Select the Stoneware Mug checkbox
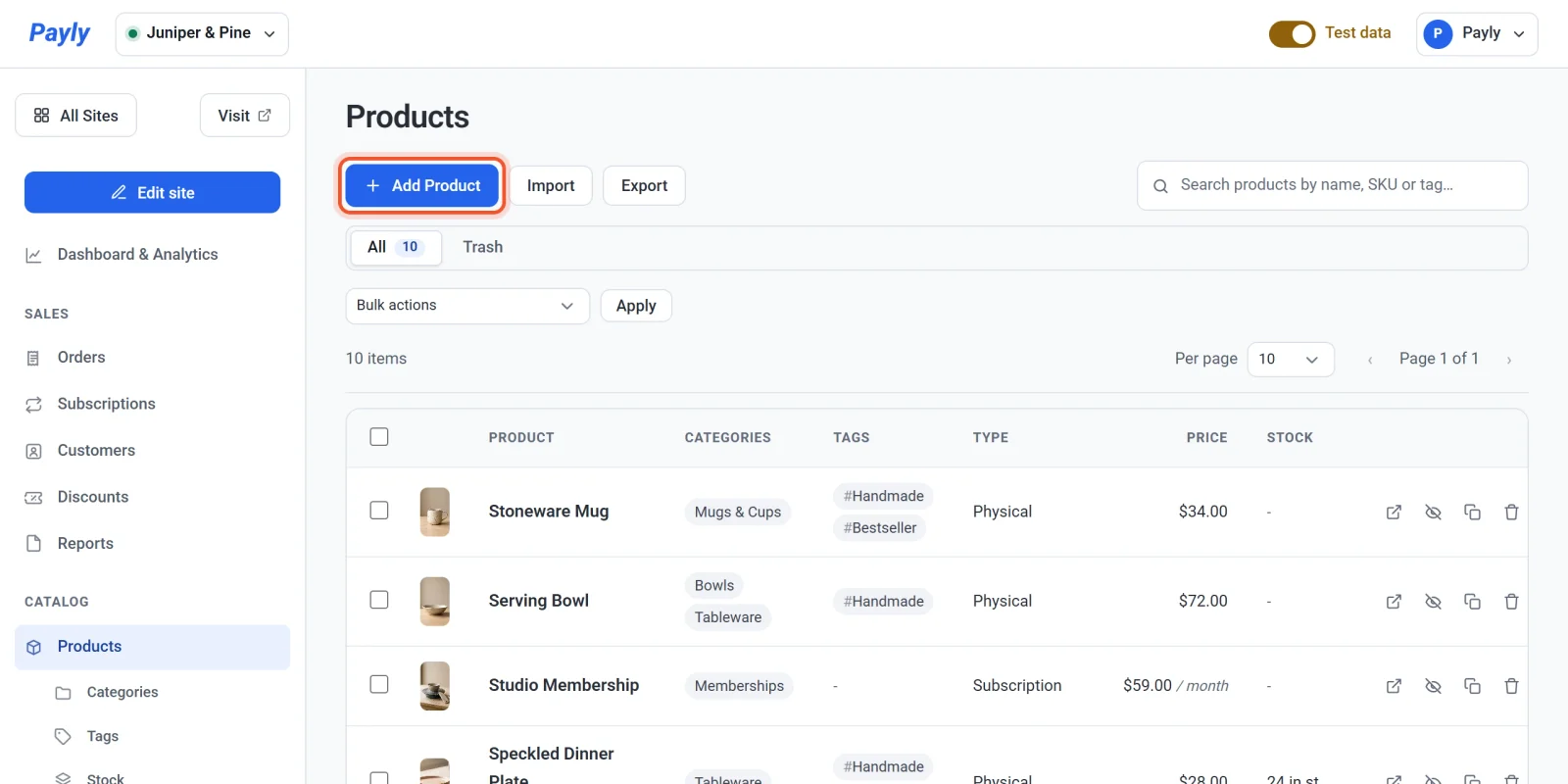Screen dimensions: 1568x784 click(379, 511)
